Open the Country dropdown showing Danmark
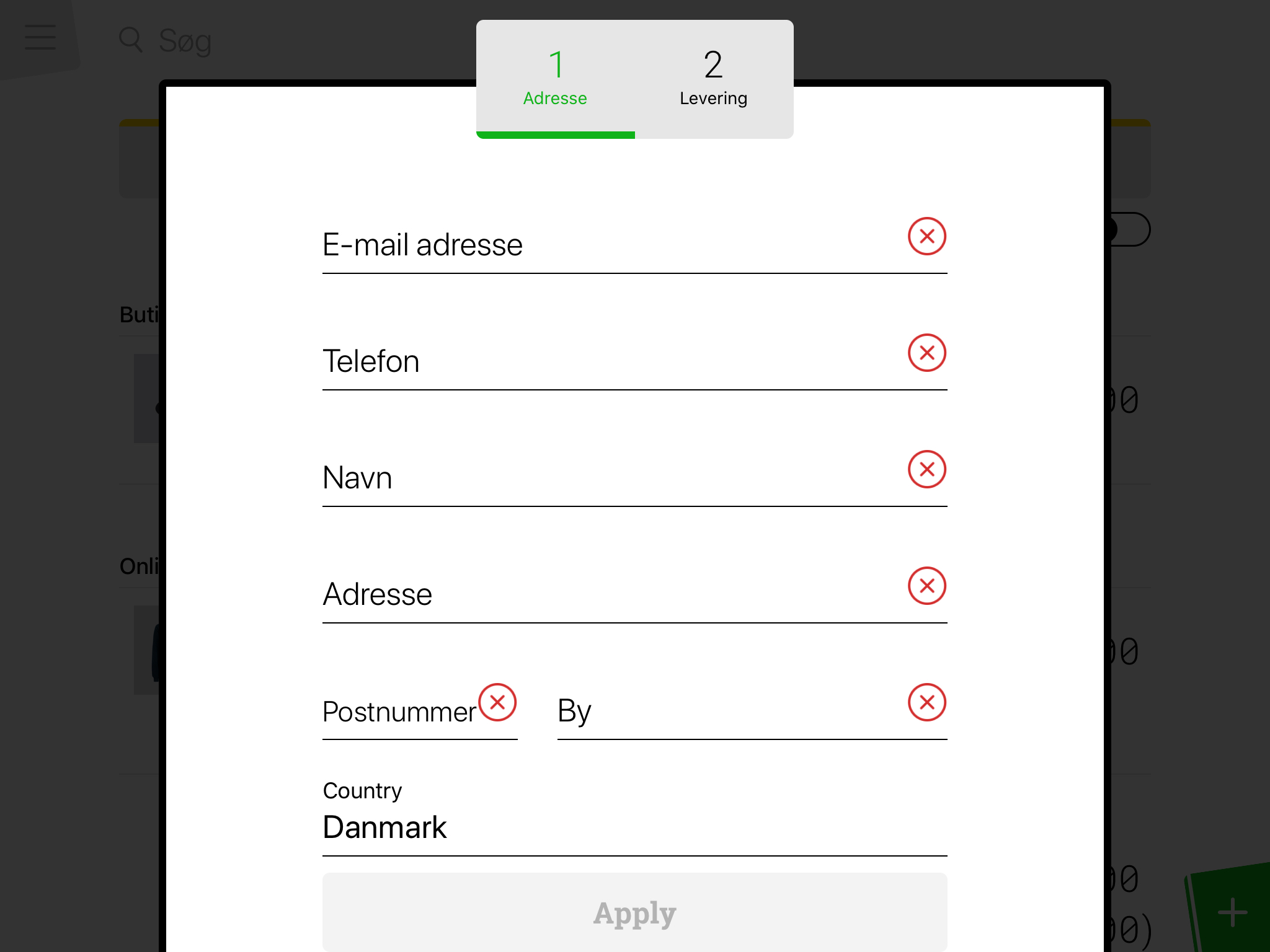The width and height of the screenshot is (1270, 952). click(634, 827)
